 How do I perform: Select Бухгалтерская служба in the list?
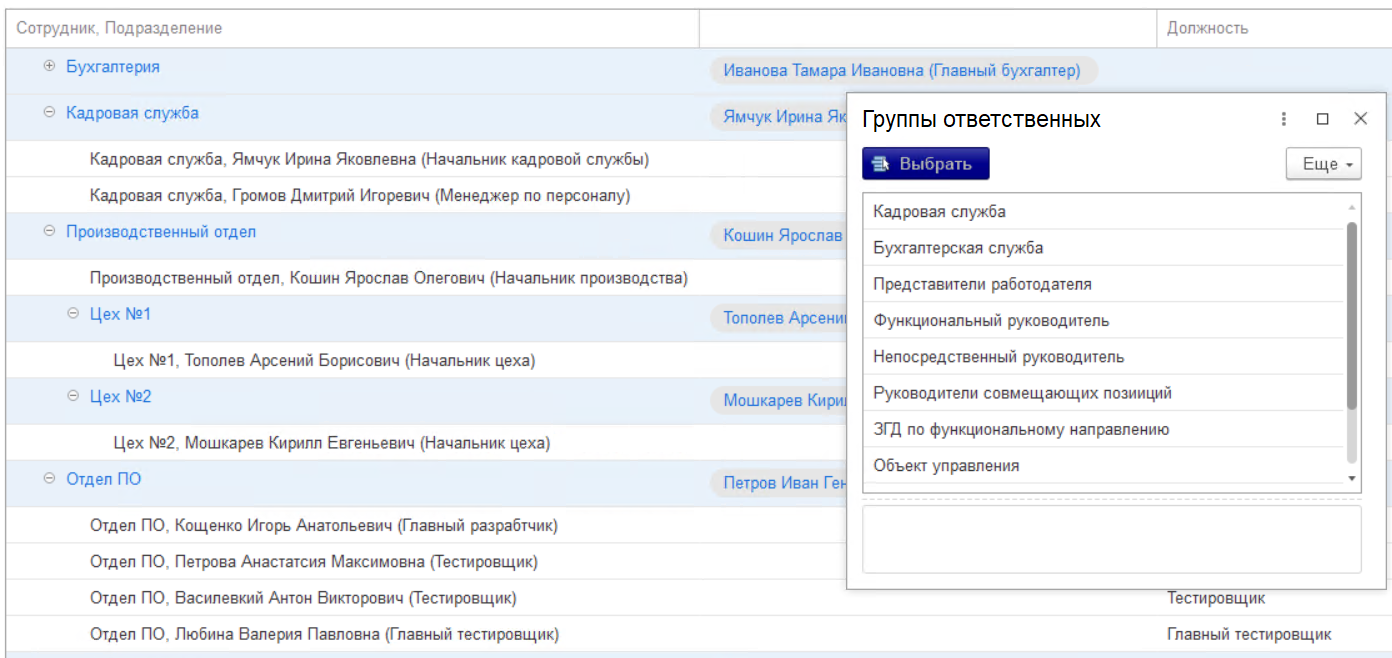1104,248
